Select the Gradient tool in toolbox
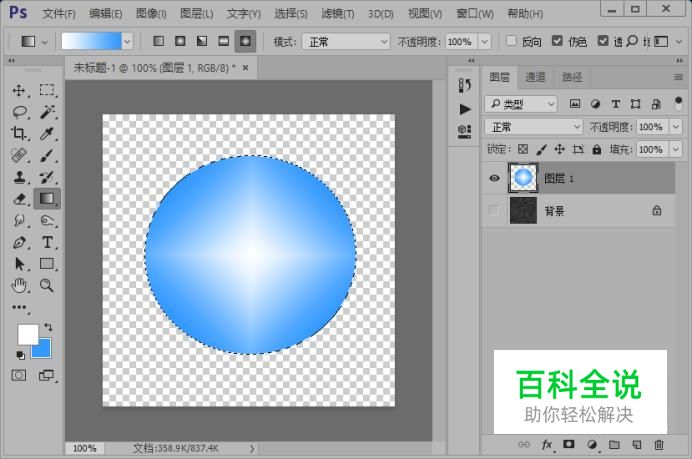The image size is (692, 459). tap(47, 199)
